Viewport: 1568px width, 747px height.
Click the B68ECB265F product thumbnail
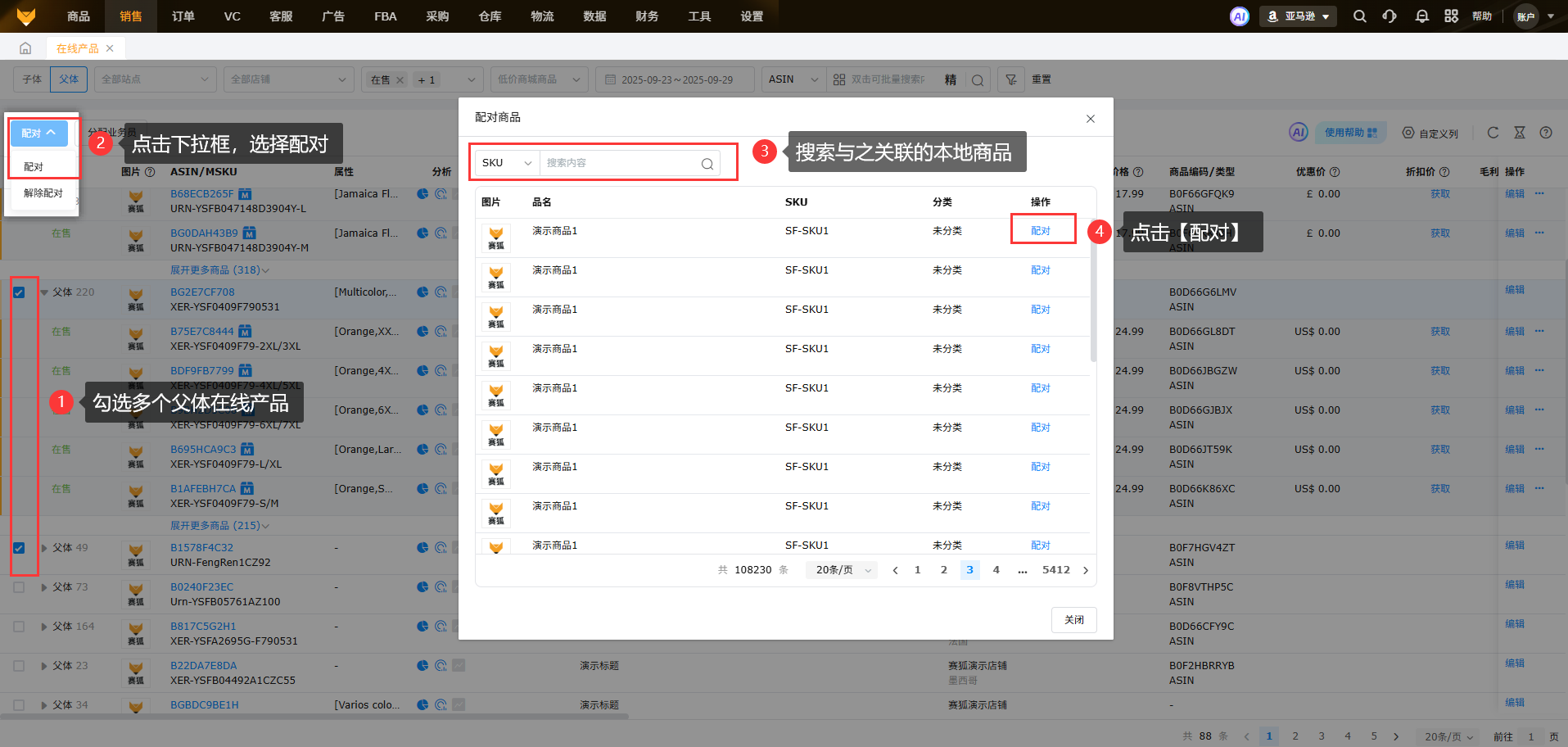136,201
